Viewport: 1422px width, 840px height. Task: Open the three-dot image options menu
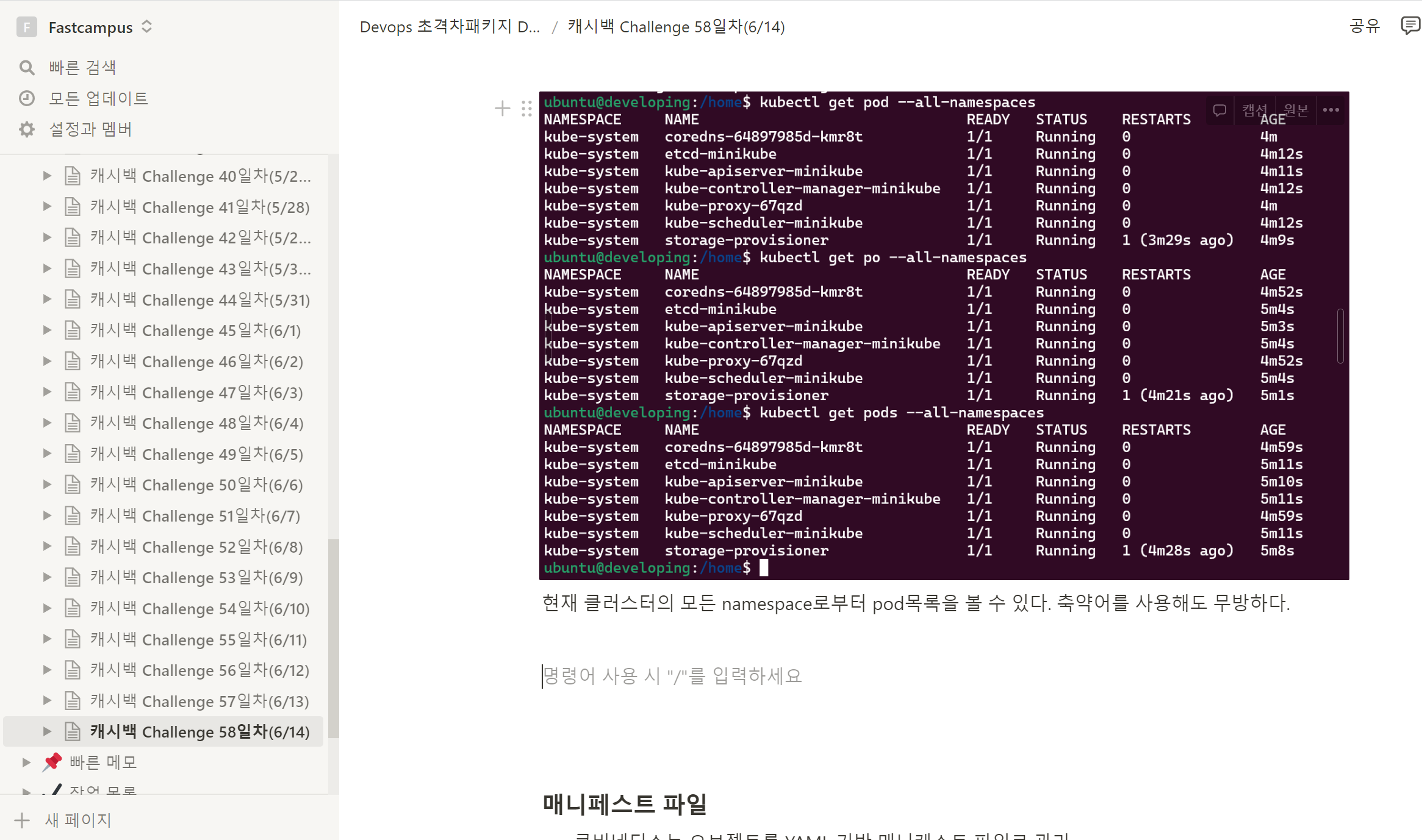pos(1330,110)
